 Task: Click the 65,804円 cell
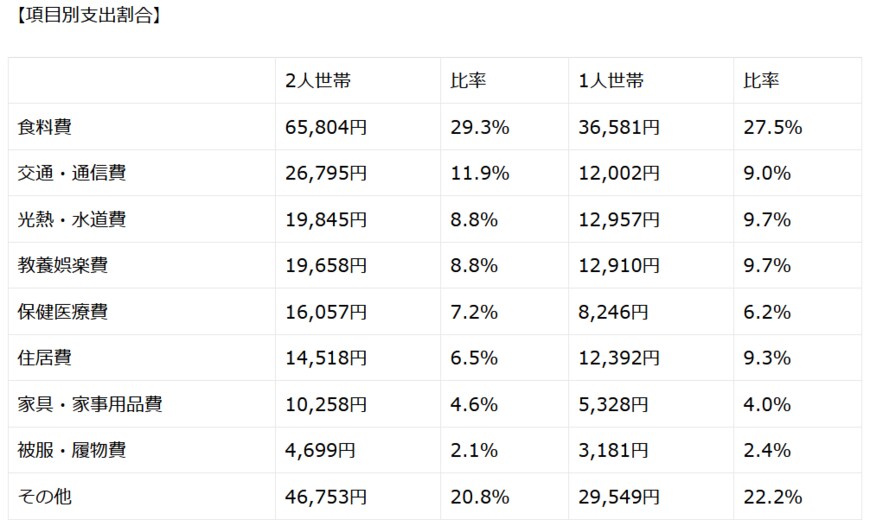(326, 127)
